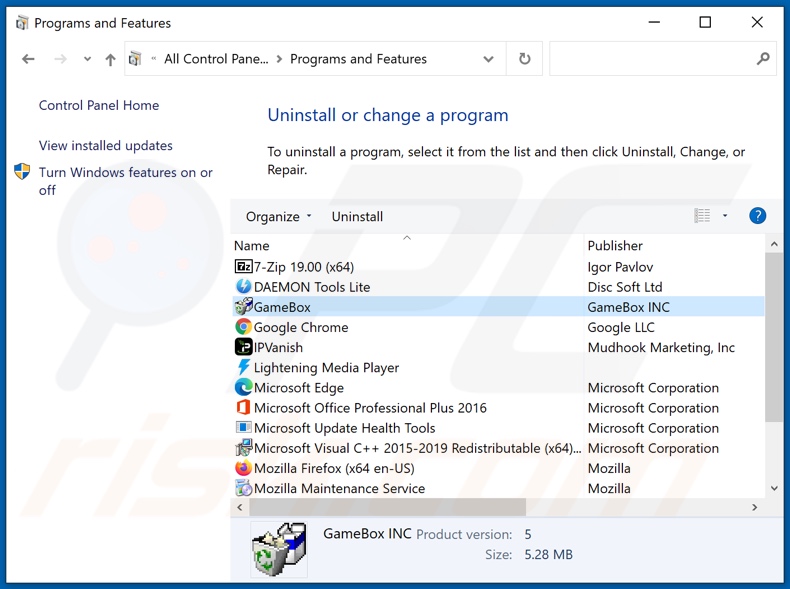Click the horizontal scrollbar thumb
The height and width of the screenshot is (589, 790).
[x=387, y=507]
